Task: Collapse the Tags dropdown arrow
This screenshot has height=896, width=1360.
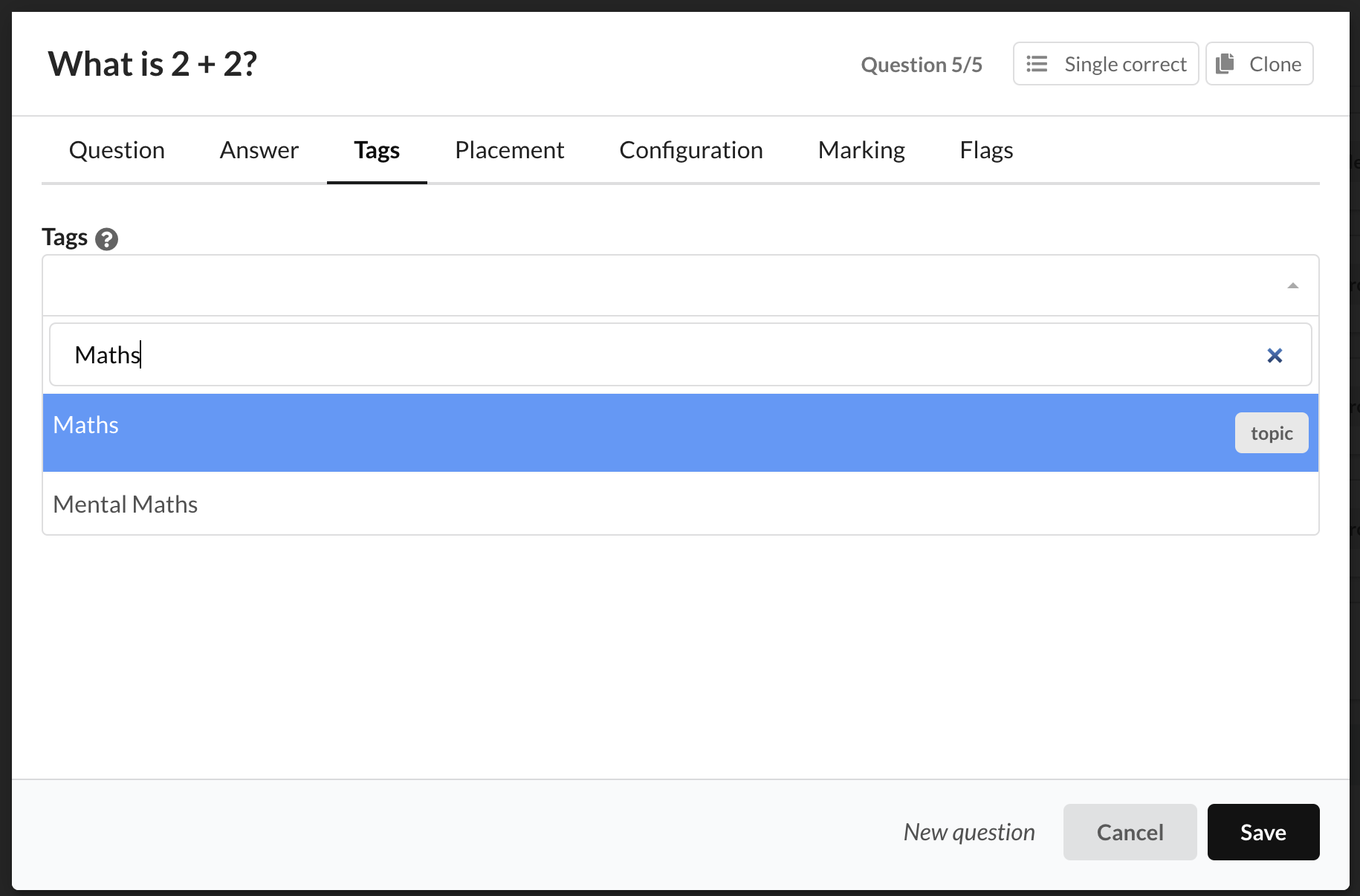Action: tap(1292, 286)
